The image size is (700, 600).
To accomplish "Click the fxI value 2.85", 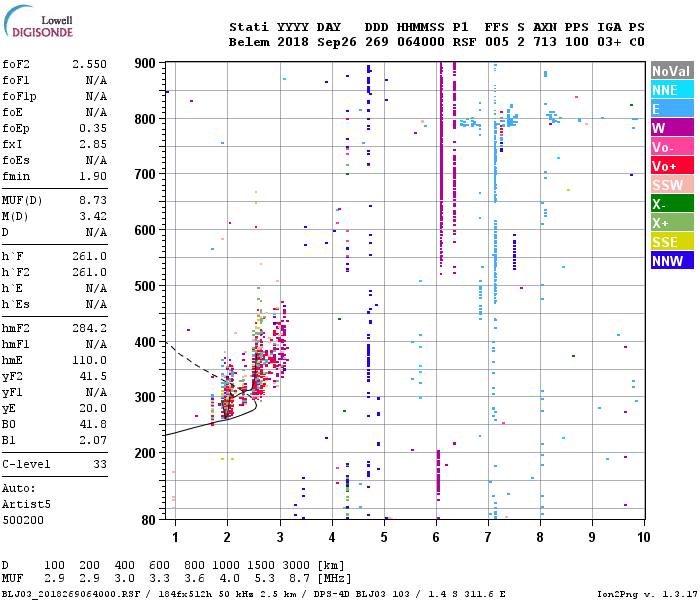I will (x=93, y=145).
